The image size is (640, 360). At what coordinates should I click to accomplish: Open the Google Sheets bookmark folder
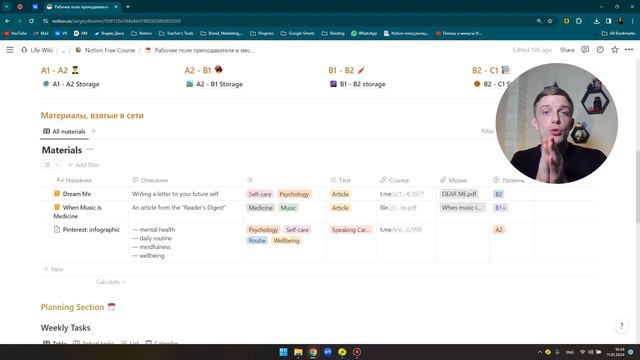298,33
